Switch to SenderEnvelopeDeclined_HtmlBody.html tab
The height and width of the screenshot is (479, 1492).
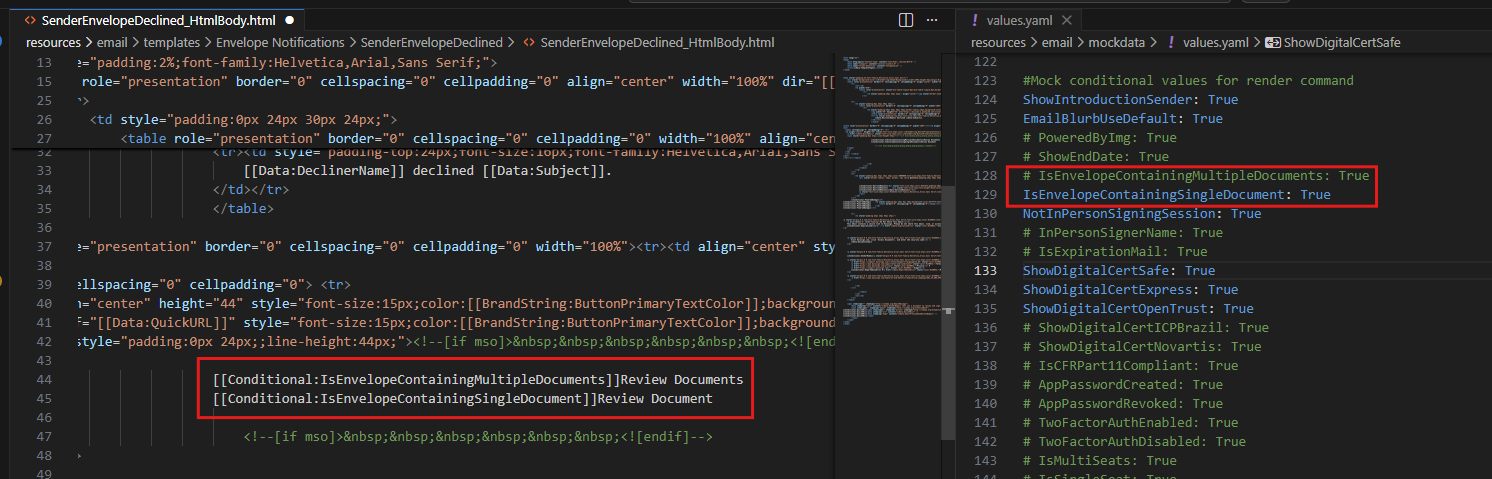[x=157, y=20]
